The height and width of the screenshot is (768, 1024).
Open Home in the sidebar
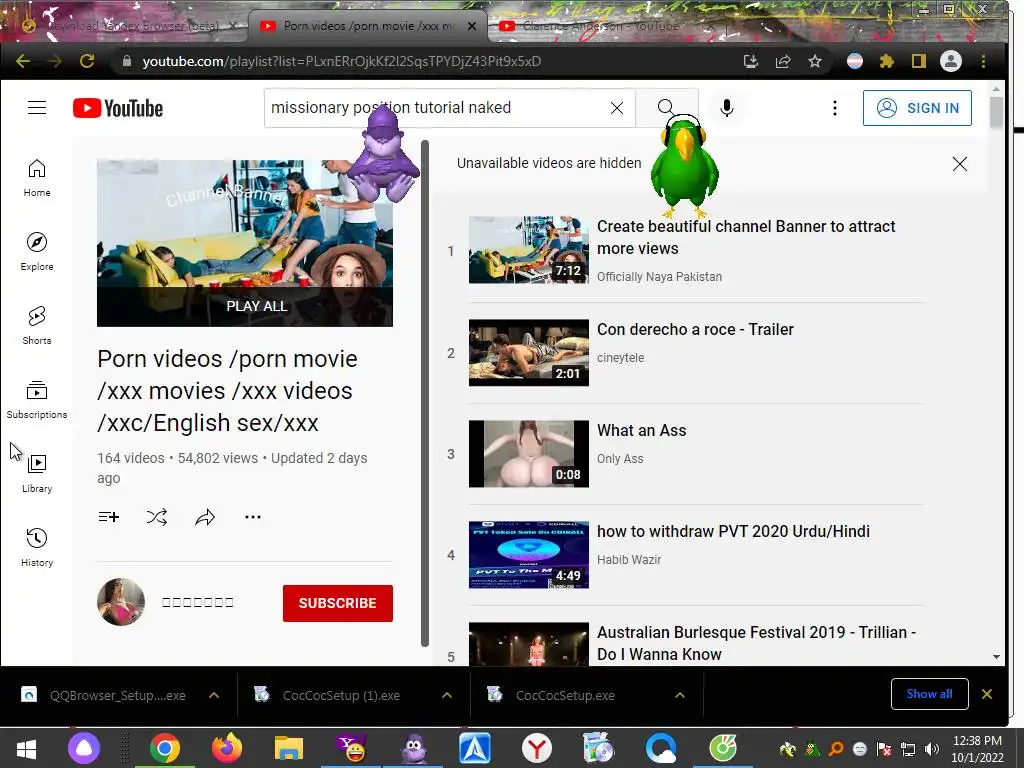click(37, 178)
